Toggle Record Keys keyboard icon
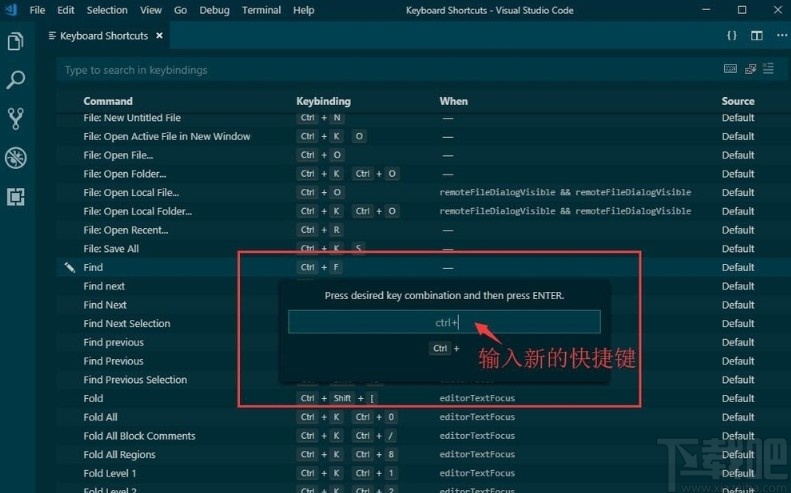This screenshot has width=791, height=493. (x=730, y=69)
